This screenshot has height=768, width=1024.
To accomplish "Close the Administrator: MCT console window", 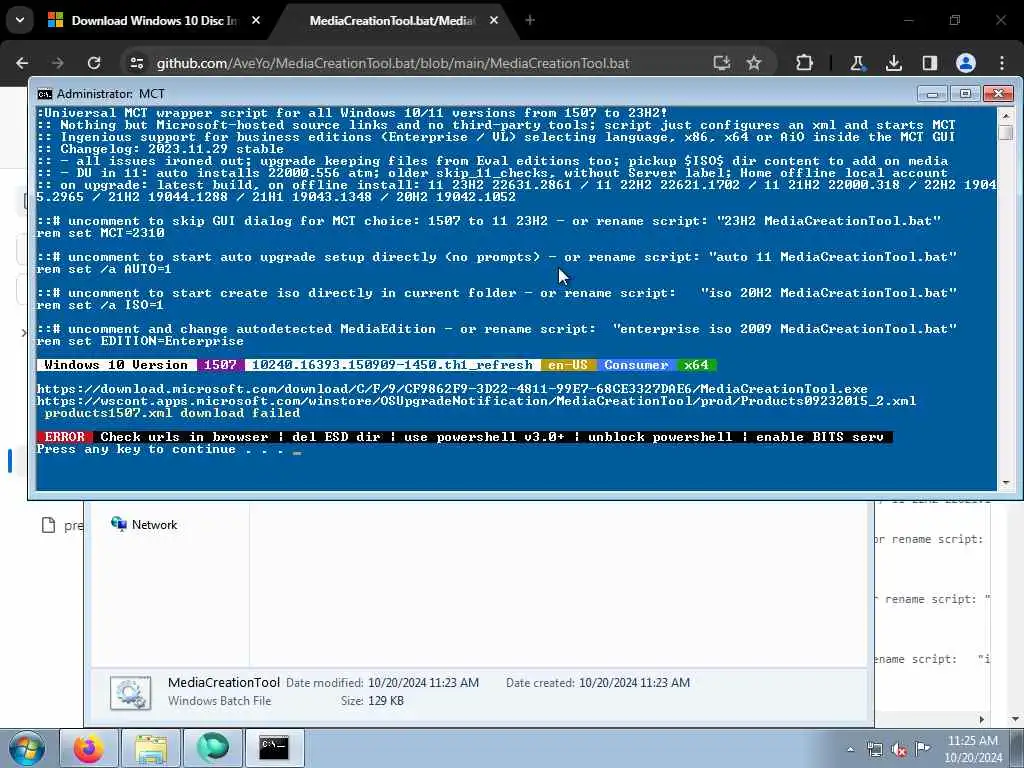I will [x=998, y=94].
